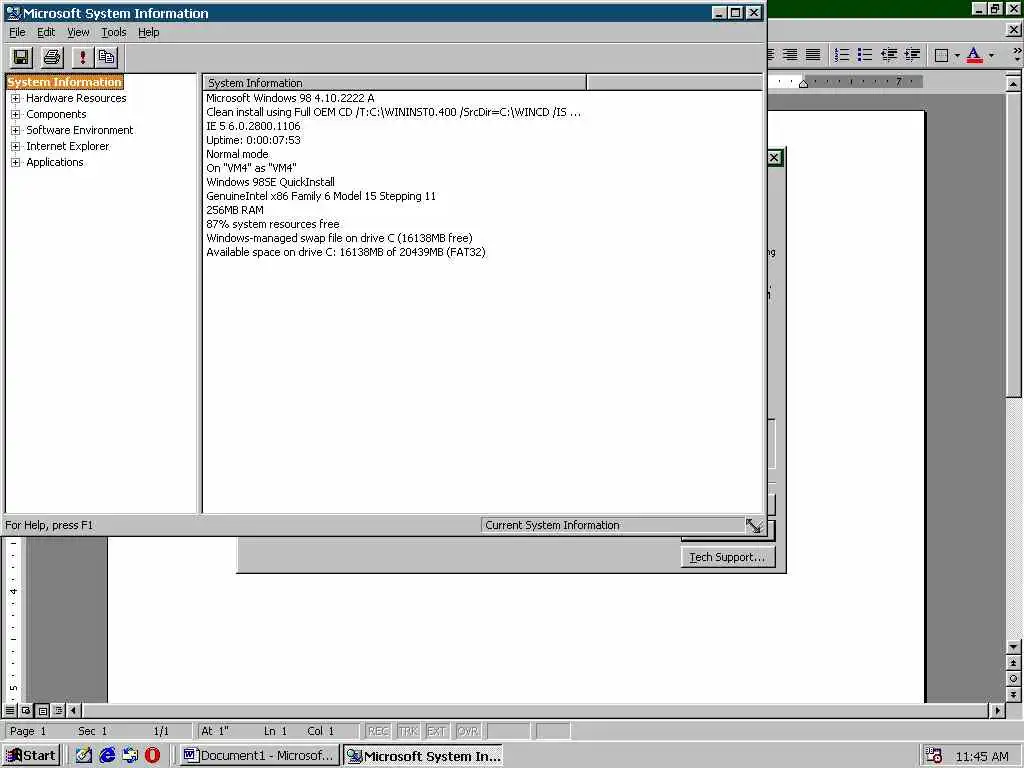Click the Save icon in System Information toolbar
The height and width of the screenshot is (768, 1024).
[21, 57]
